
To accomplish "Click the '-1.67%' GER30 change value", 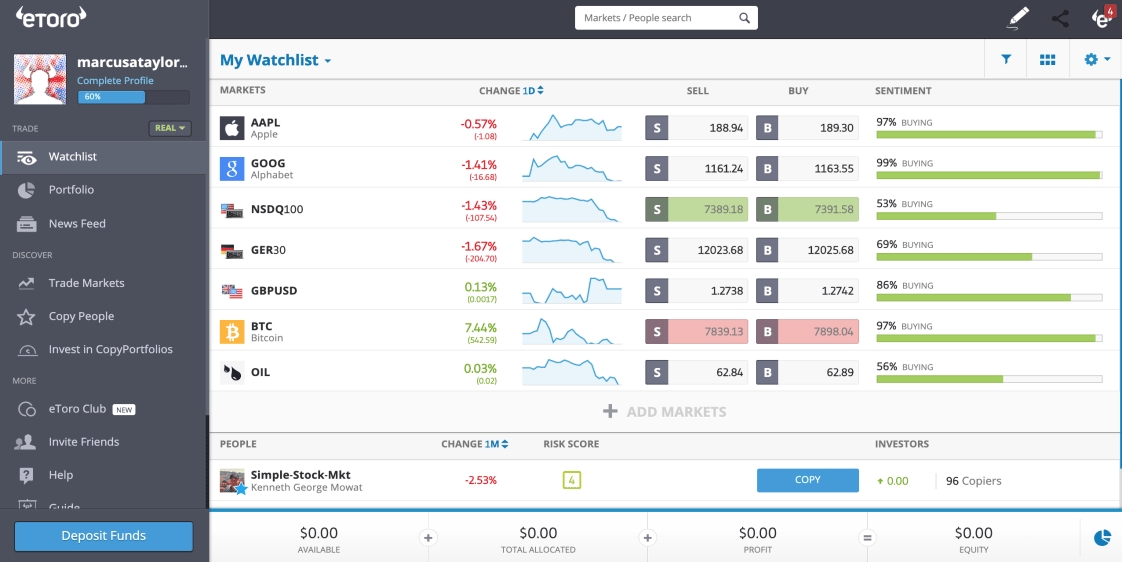I will pyautogui.click(x=479, y=246).
